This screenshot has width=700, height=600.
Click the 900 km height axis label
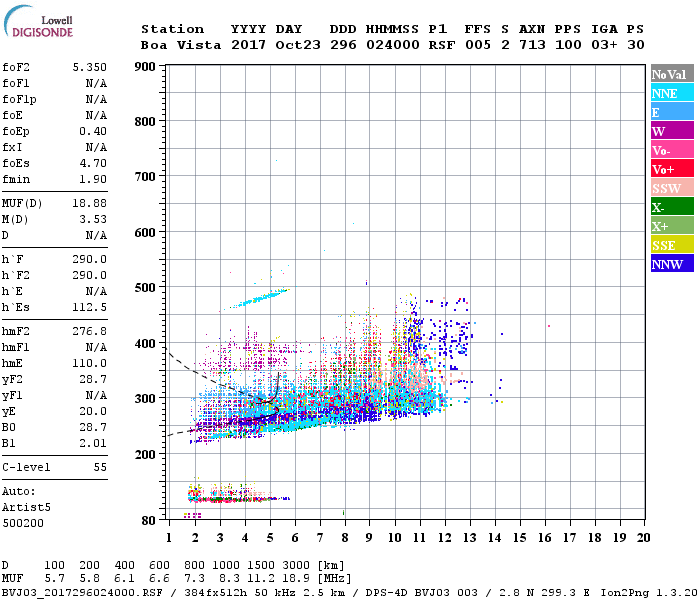145,67
